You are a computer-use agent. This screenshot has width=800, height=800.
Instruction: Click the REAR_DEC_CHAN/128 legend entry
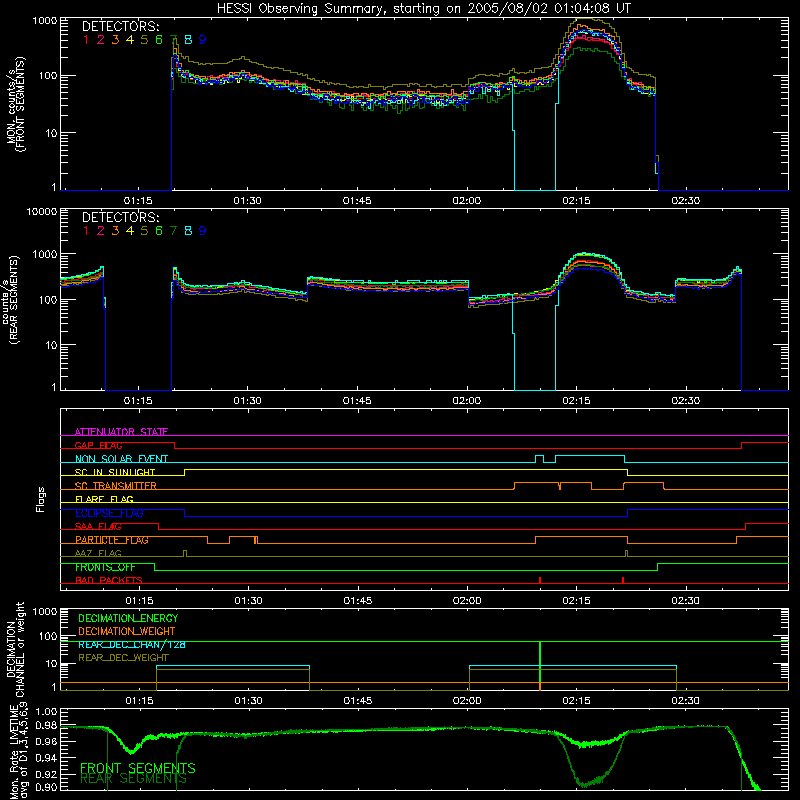(x=132, y=645)
